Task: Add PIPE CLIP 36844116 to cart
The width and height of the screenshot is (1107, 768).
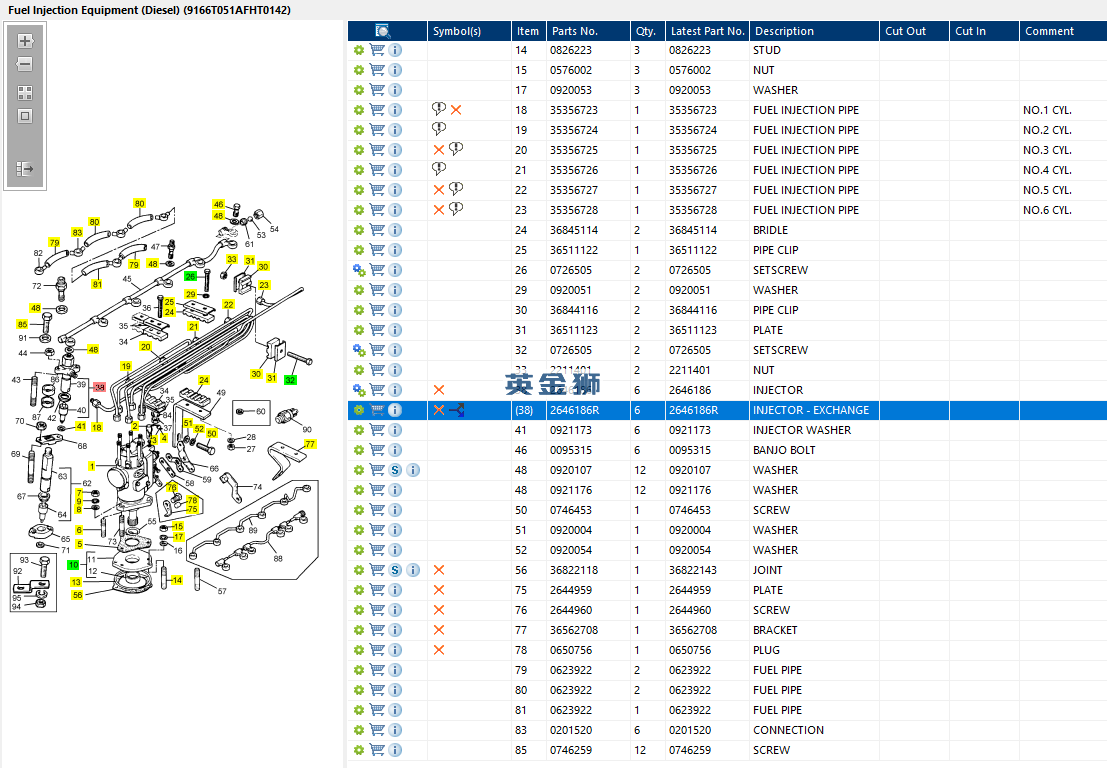Action: (x=377, y=310)
